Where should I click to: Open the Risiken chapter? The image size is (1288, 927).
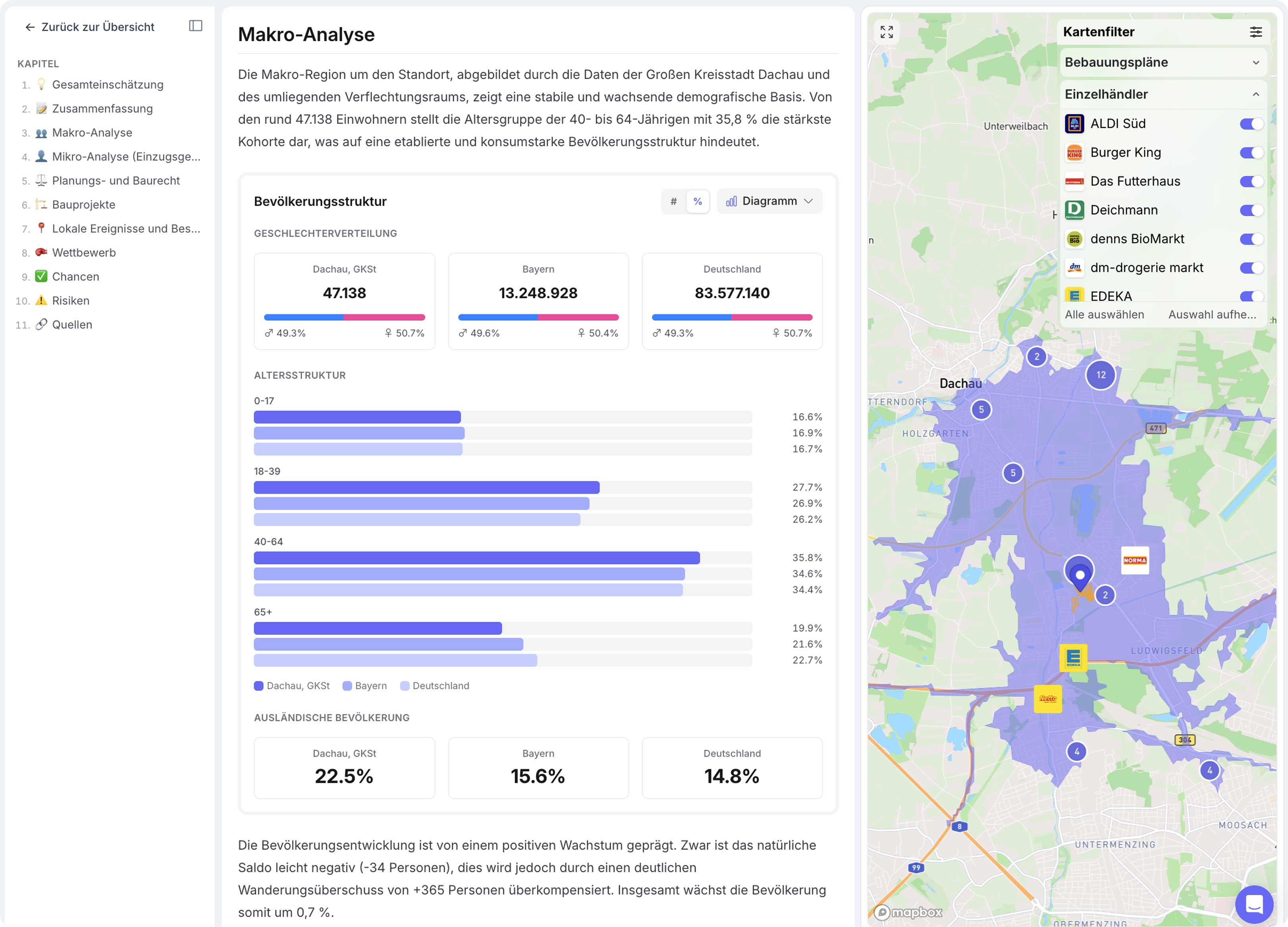70,301
